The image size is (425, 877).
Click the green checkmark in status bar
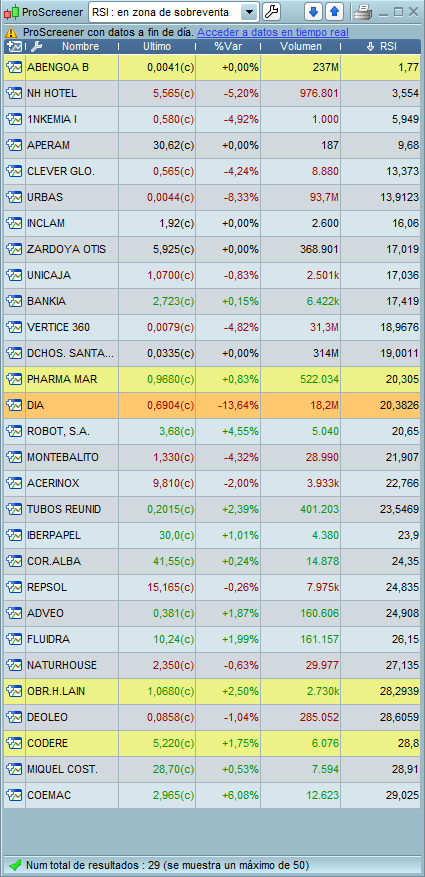click(x=15, y=865)
